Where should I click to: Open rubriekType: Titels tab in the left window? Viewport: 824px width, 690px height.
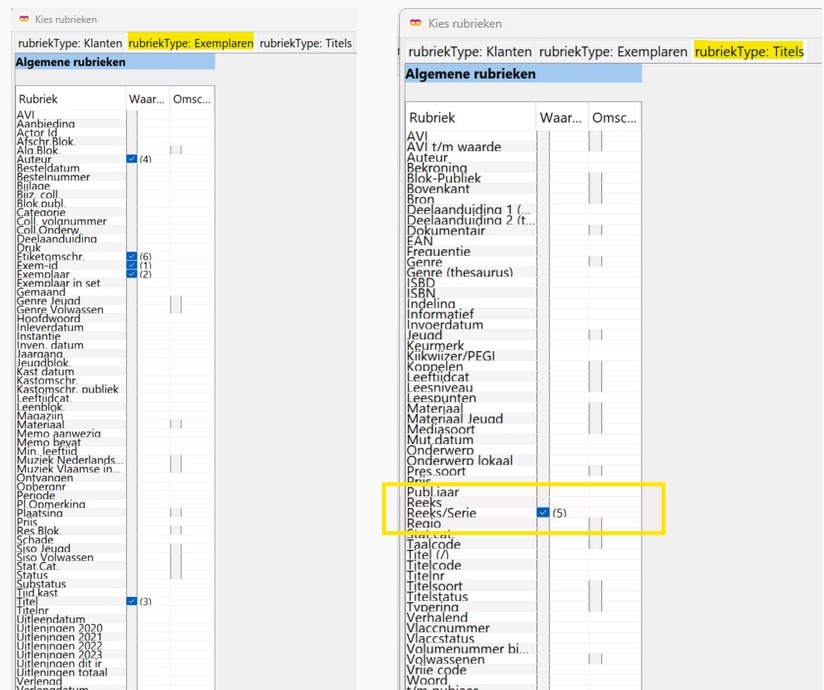click(x=305, y=44)
